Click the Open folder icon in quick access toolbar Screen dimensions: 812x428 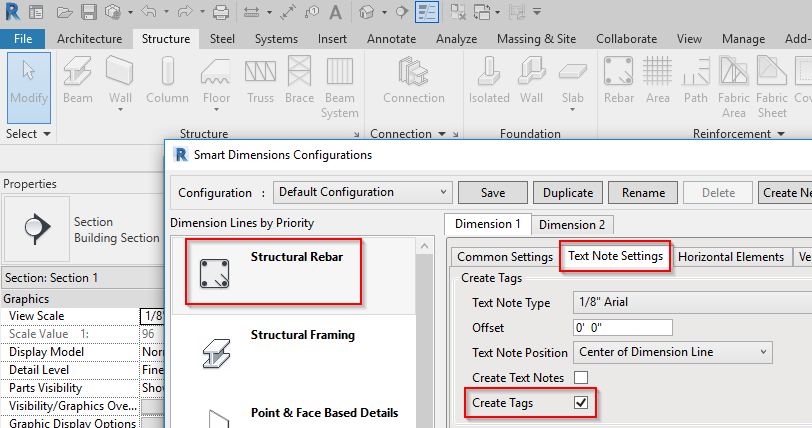point(64,12)
